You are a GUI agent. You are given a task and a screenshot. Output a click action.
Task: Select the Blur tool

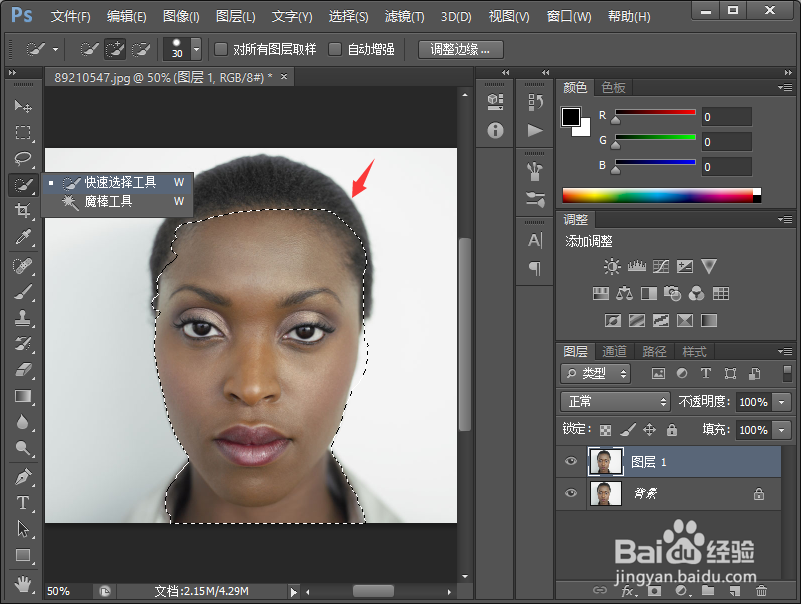click(22, 422)
